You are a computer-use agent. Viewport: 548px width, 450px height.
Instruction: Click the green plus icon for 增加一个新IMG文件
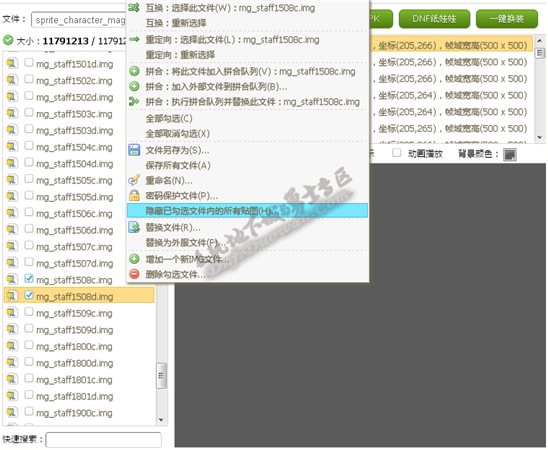click(x=134, y=259)
